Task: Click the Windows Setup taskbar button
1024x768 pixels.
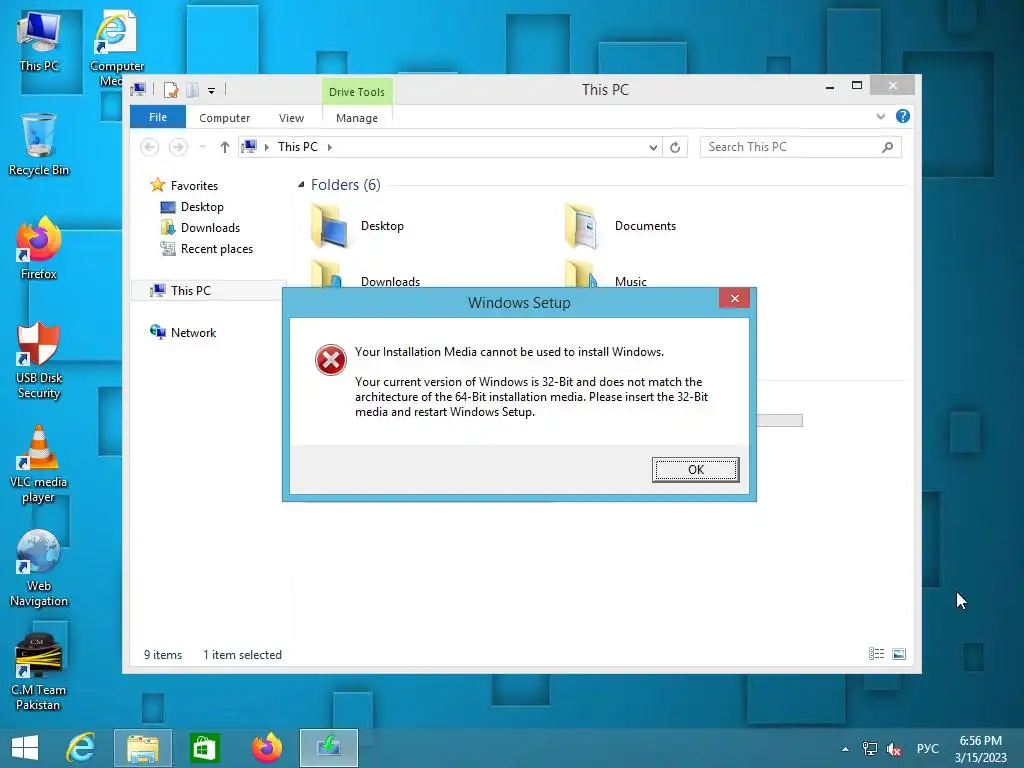Action: pyautogui.click(x=328, y=748)
